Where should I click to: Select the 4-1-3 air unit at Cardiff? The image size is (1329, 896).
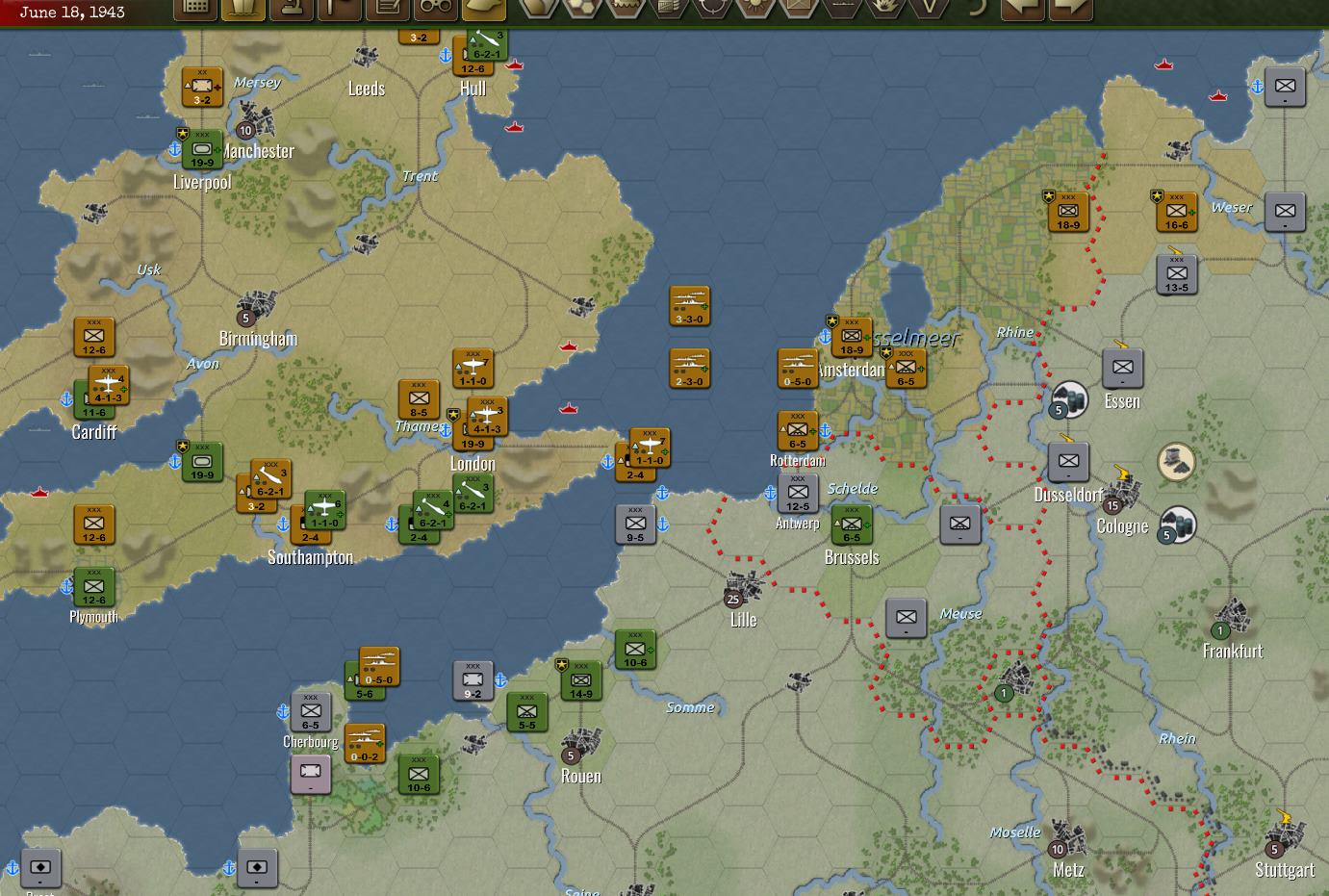click(x=109, y=385)
